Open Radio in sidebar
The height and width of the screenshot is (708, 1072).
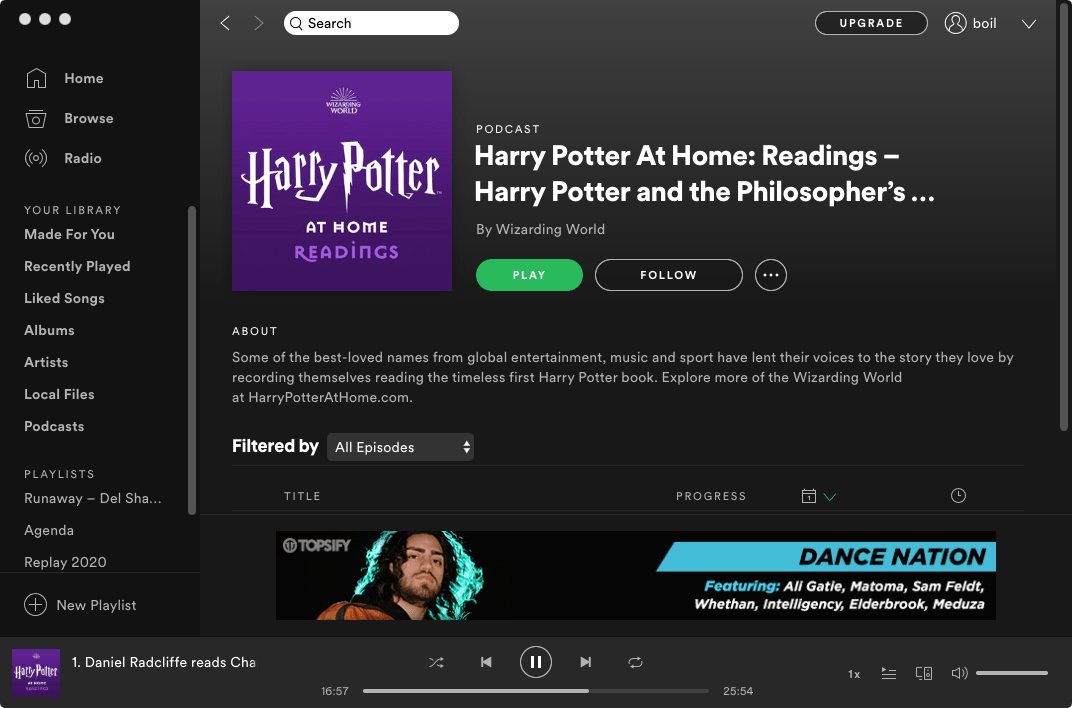(x=83, y=159)
